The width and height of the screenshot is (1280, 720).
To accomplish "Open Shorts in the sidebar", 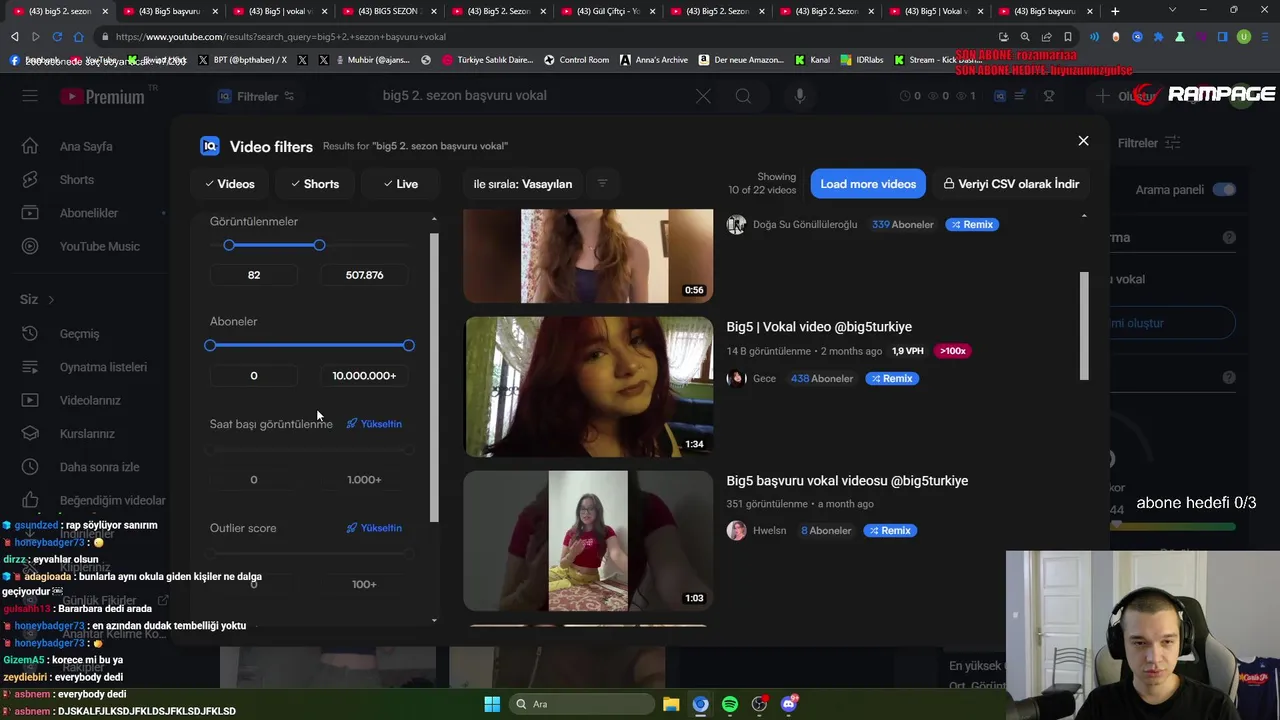I will pyautogui.click(x=76, y=180).
